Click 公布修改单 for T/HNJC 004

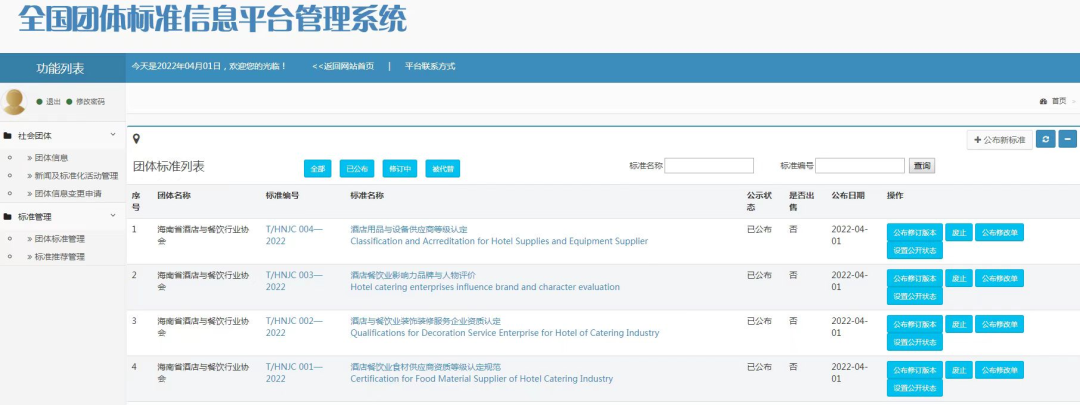click(999, 233)
